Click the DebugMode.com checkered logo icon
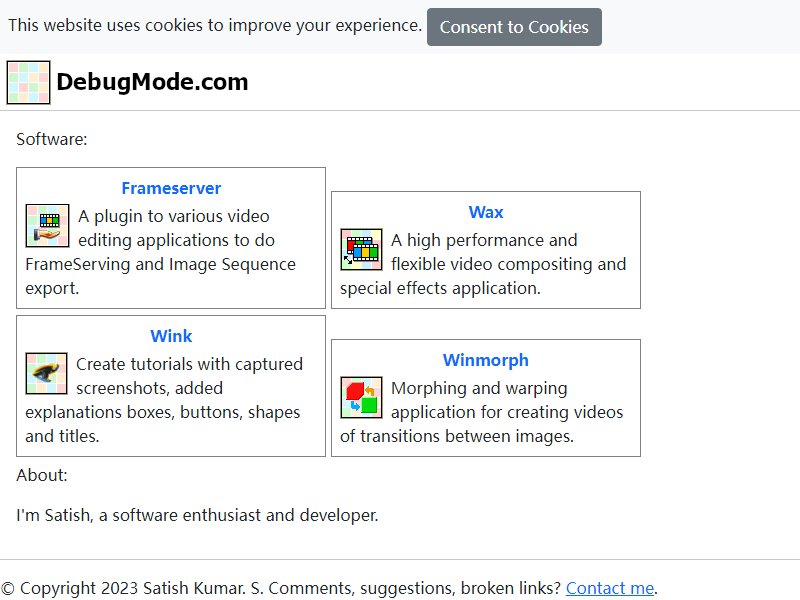800x600 pixels. 29,82
